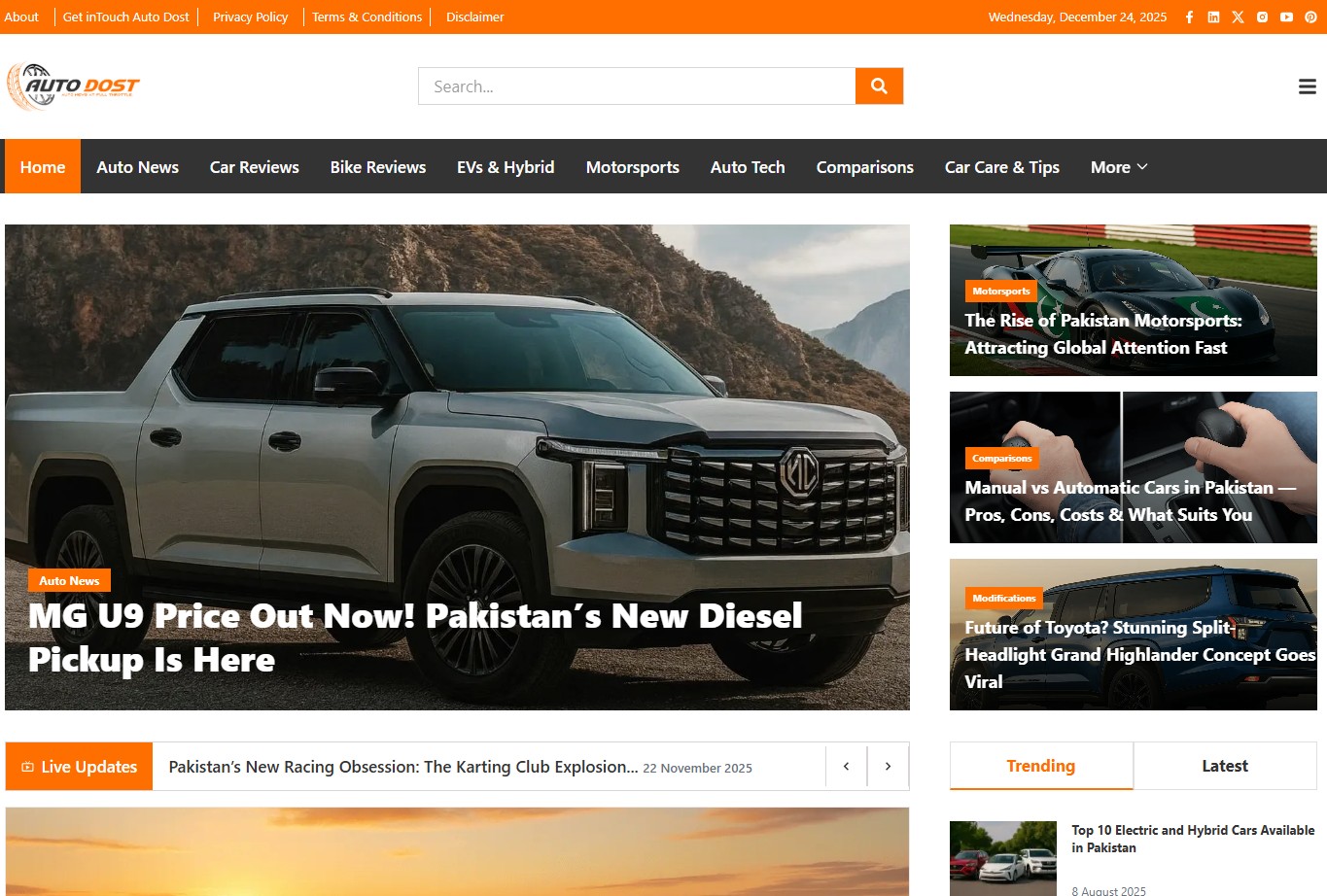Open Karting Club Explosion live update
This screenshot has height=896, width=1327.
coord(403,767)
